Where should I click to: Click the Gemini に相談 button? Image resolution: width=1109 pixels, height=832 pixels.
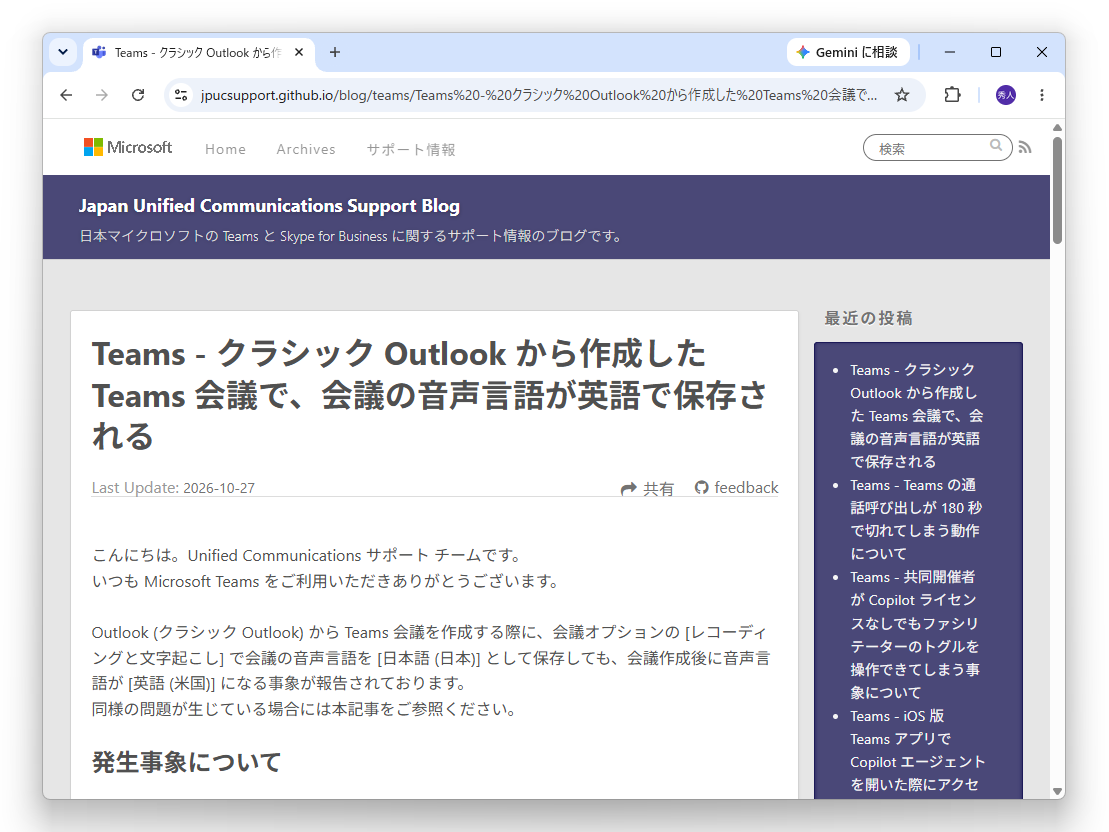click(x=847, y=52)
